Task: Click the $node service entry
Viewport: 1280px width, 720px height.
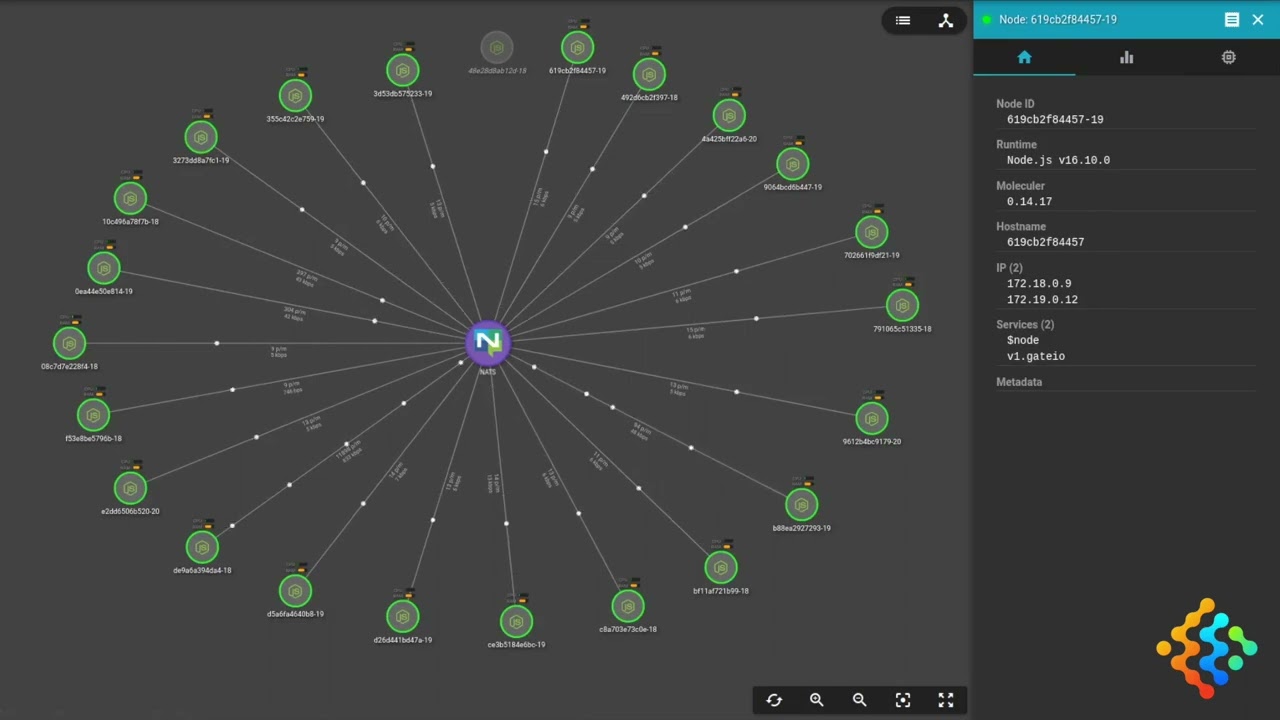Action: coord(1025,340)
